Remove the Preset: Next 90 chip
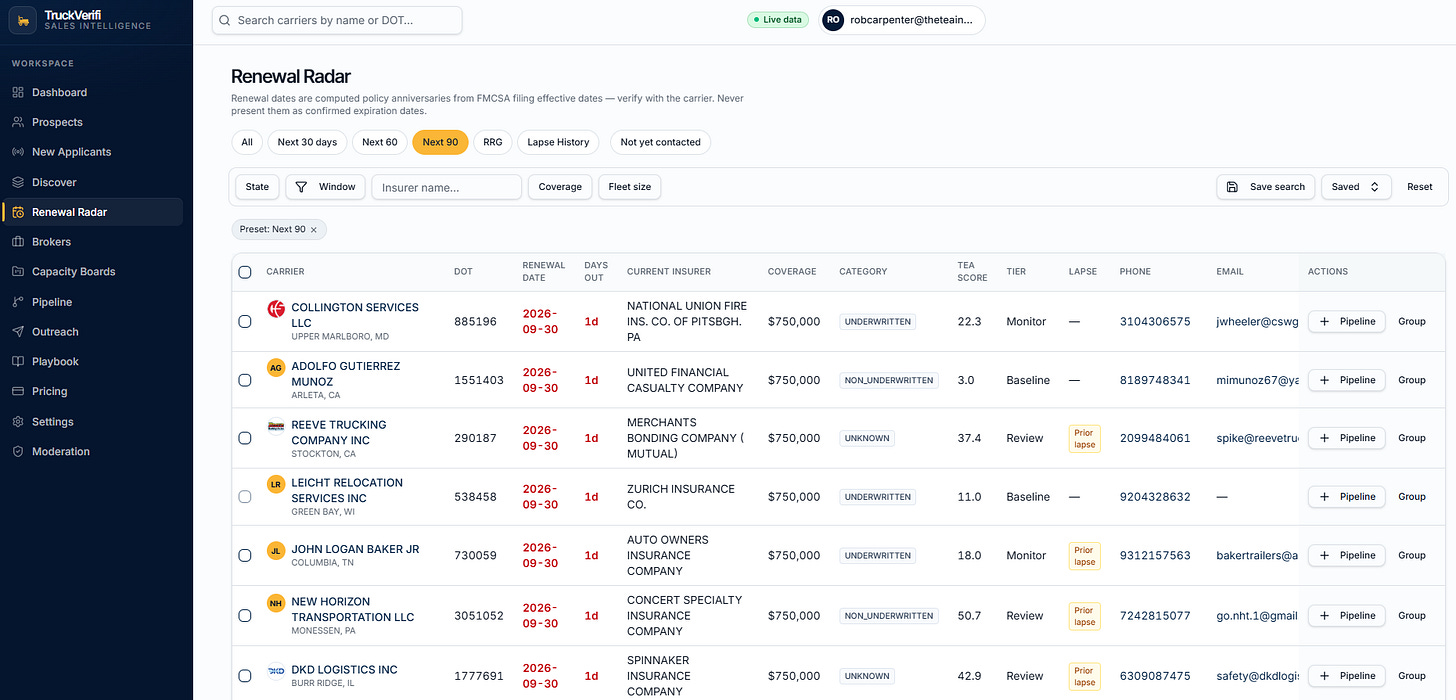1456x700 pixels. pos(313,230)
